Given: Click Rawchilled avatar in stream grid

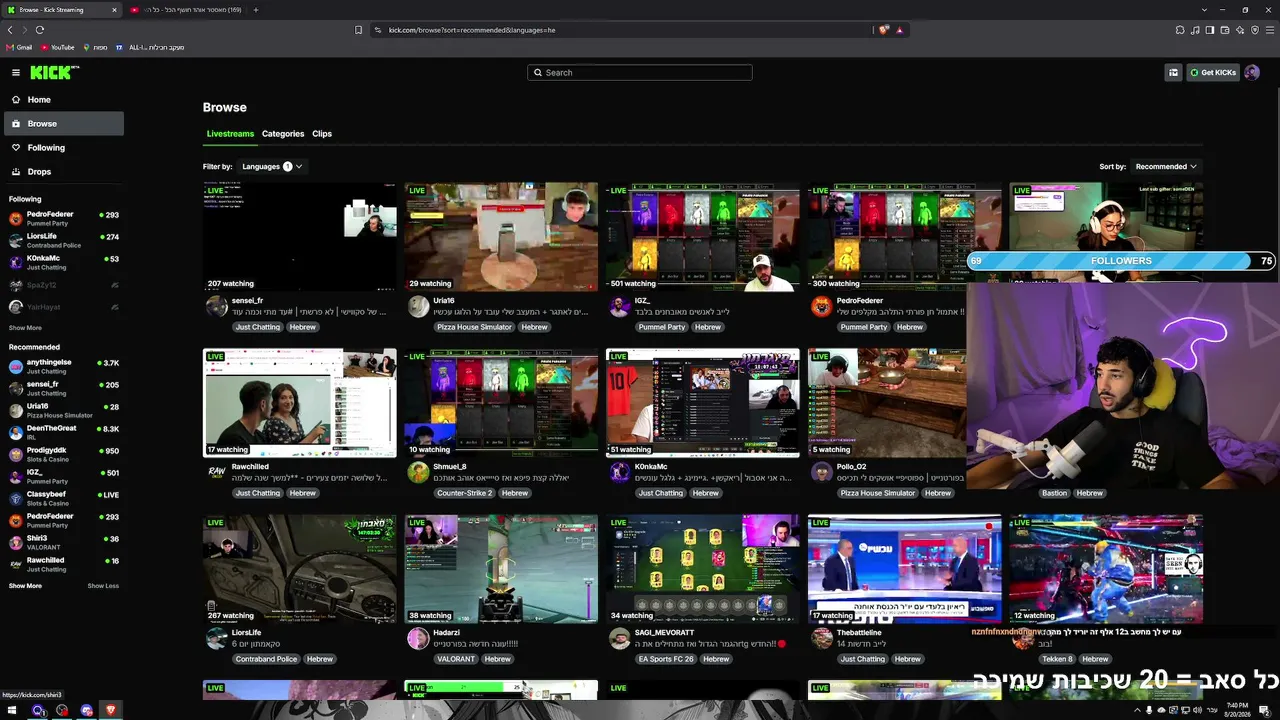Looking at the screenshot, I should tap(217, 472).
